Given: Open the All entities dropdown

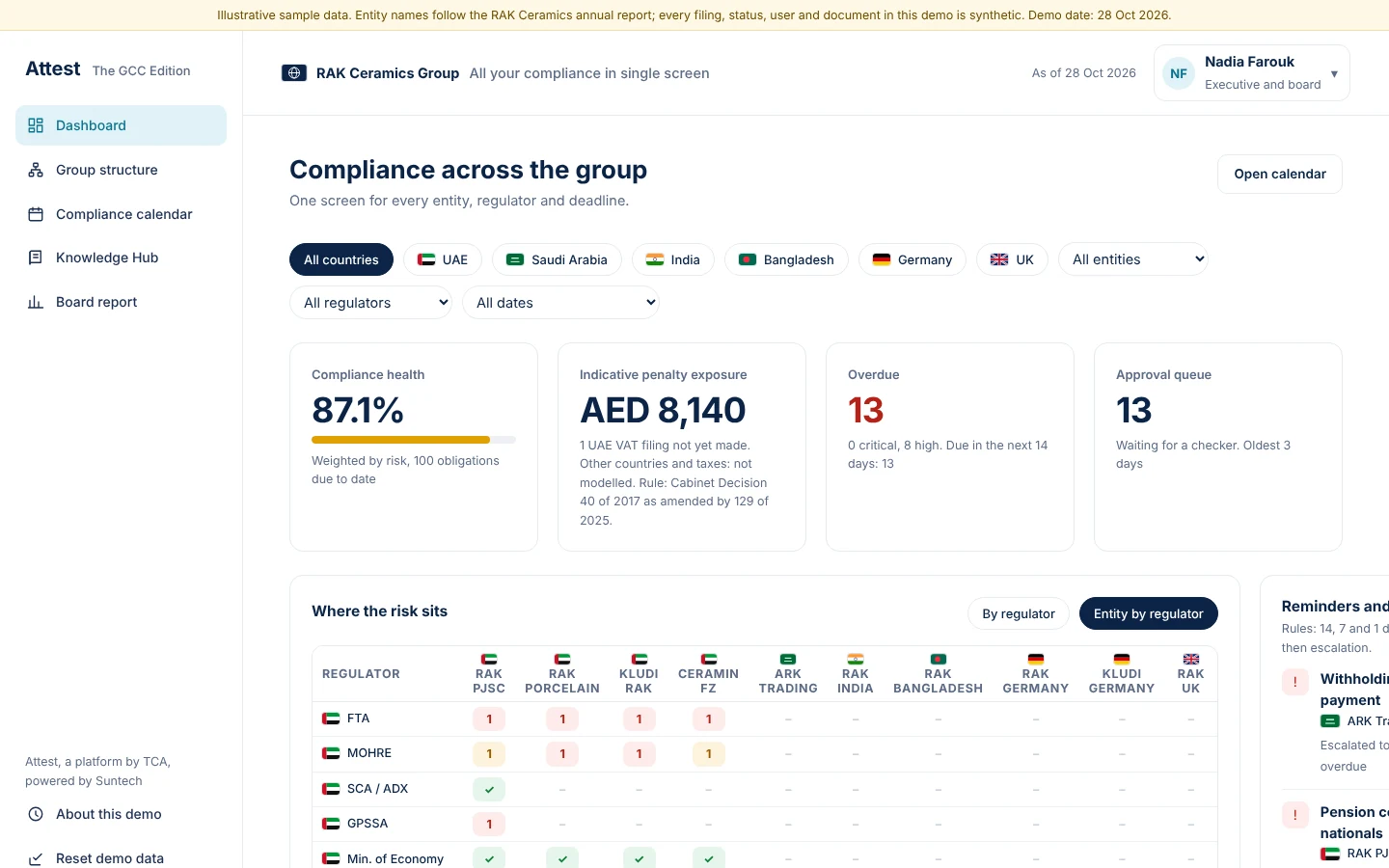Looking at the screenshot, I should 1133,259.
